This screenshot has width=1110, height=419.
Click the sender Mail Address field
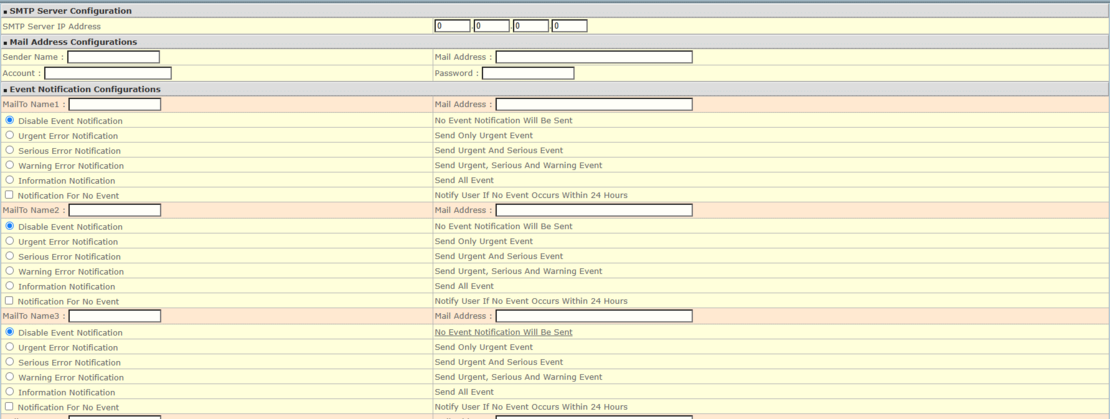[594, 57]
